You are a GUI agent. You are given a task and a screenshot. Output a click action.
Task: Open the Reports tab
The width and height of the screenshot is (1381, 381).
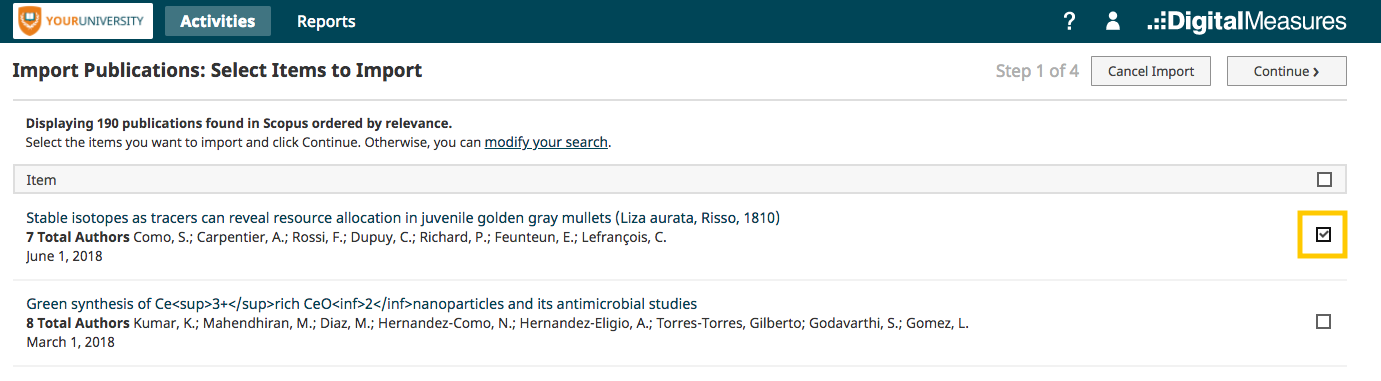click(x=326, y=21)
